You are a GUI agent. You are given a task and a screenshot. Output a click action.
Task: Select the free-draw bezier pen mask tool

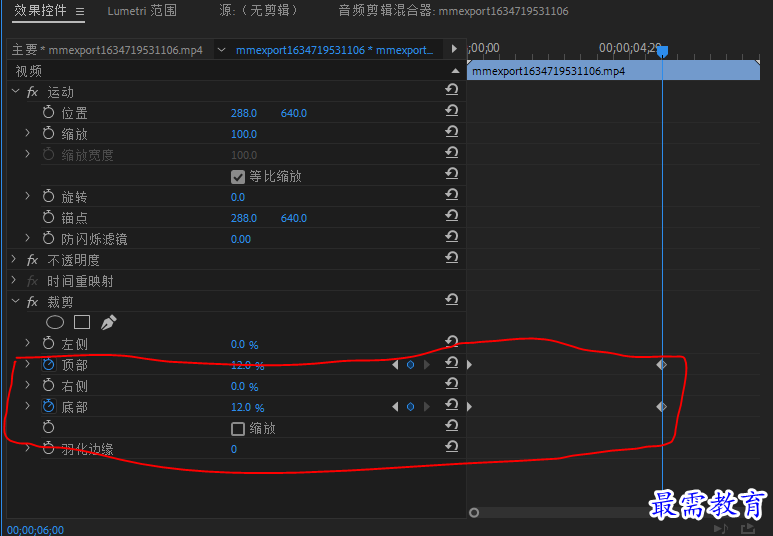[x=108, y=322]
